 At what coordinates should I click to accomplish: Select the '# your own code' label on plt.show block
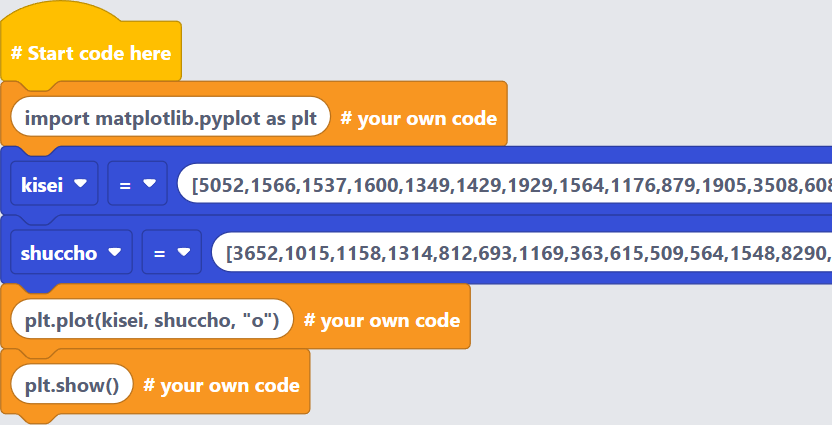[x=221, y=385]
